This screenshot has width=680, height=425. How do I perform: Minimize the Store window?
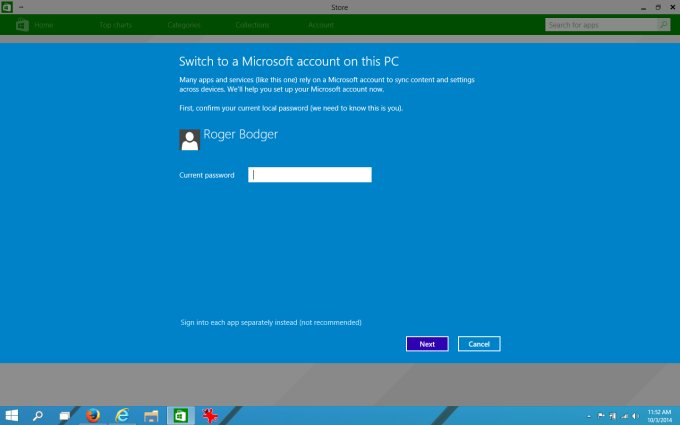point(644,7)
